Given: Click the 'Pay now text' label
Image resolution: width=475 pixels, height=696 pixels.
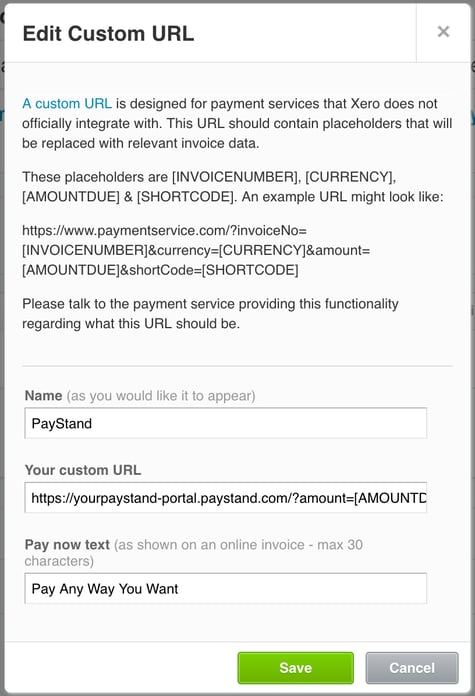Looking at the screenshot, I should click(67, 545).
